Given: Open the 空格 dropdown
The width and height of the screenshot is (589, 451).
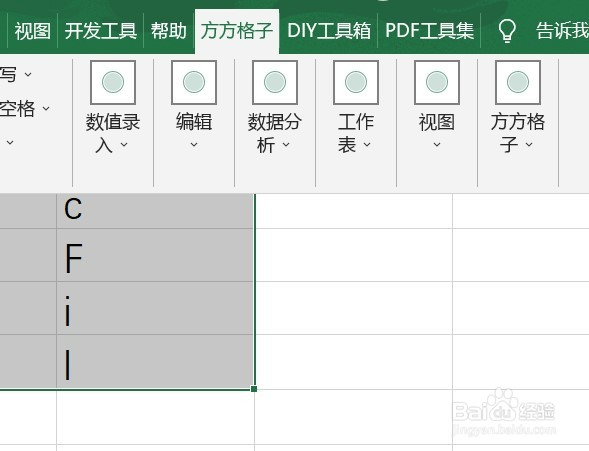Looking at the screenshot, I should coord(46,109).
